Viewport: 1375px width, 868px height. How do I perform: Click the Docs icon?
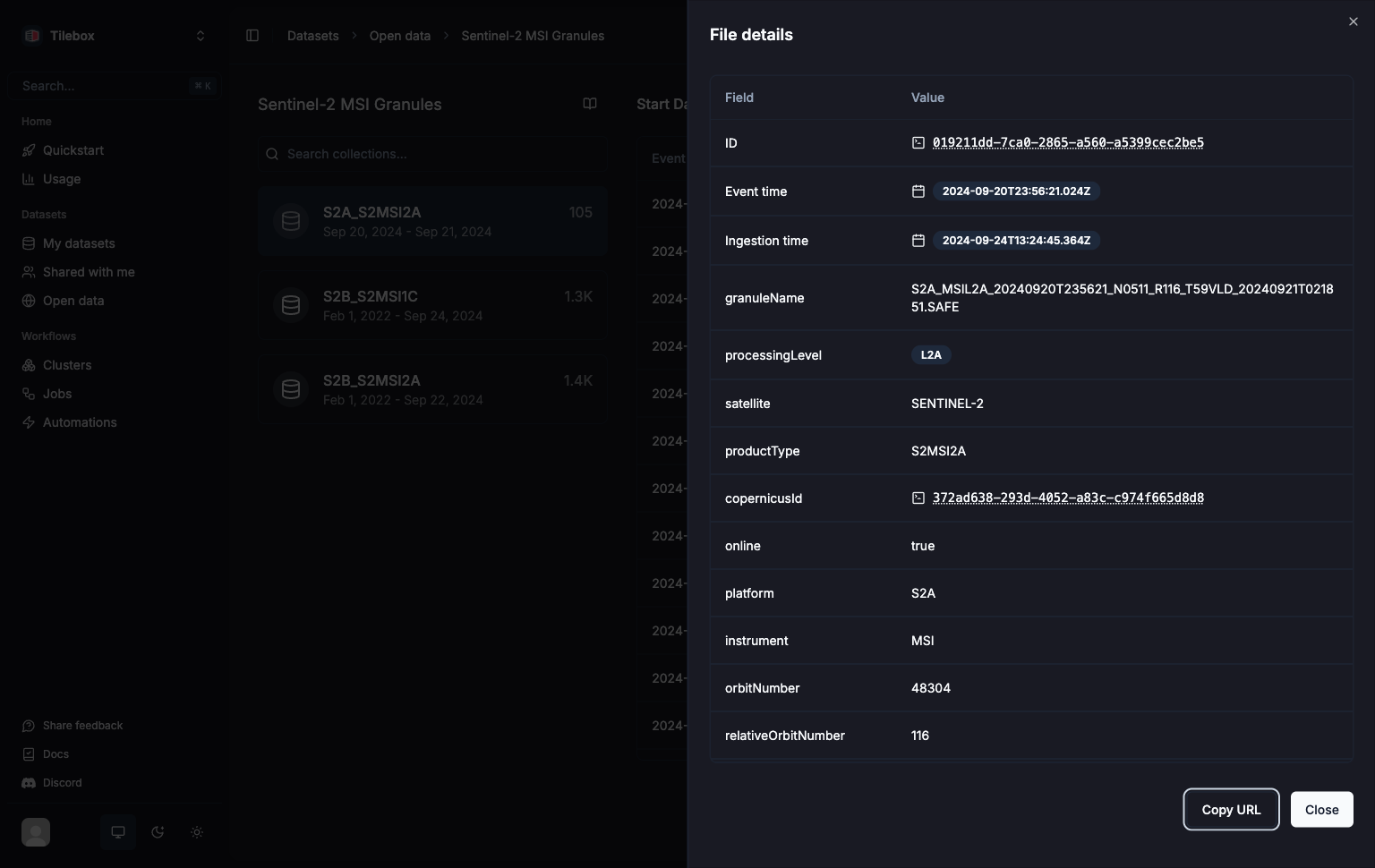pos(29,754)
